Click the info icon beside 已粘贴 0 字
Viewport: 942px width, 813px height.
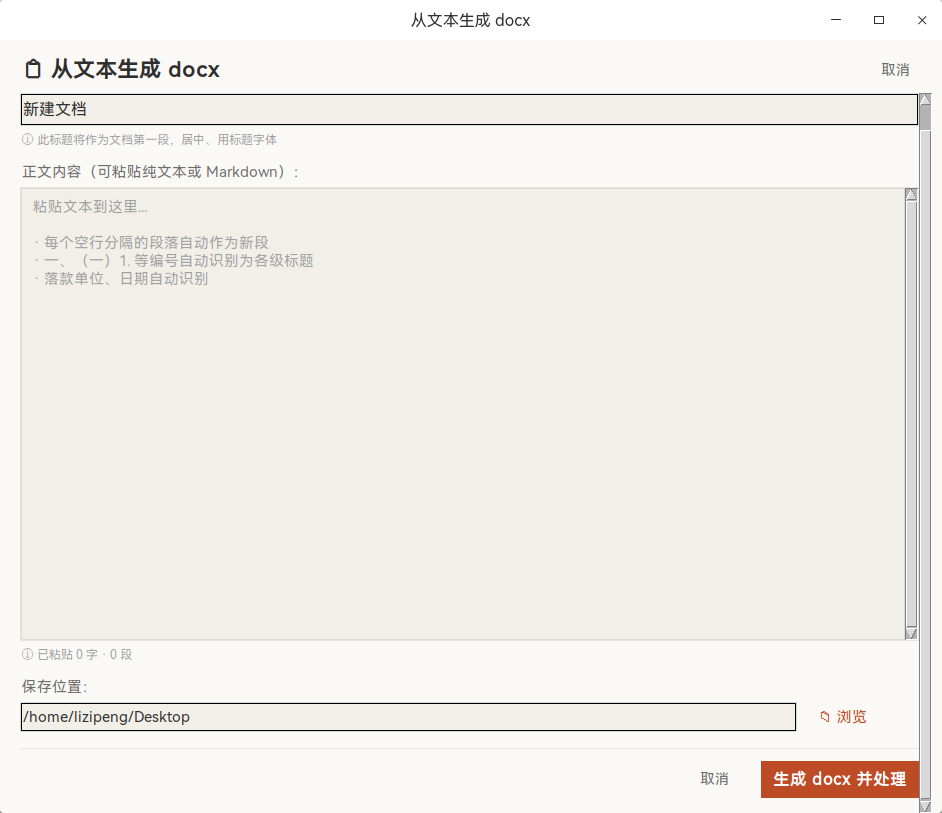point(28,654)
